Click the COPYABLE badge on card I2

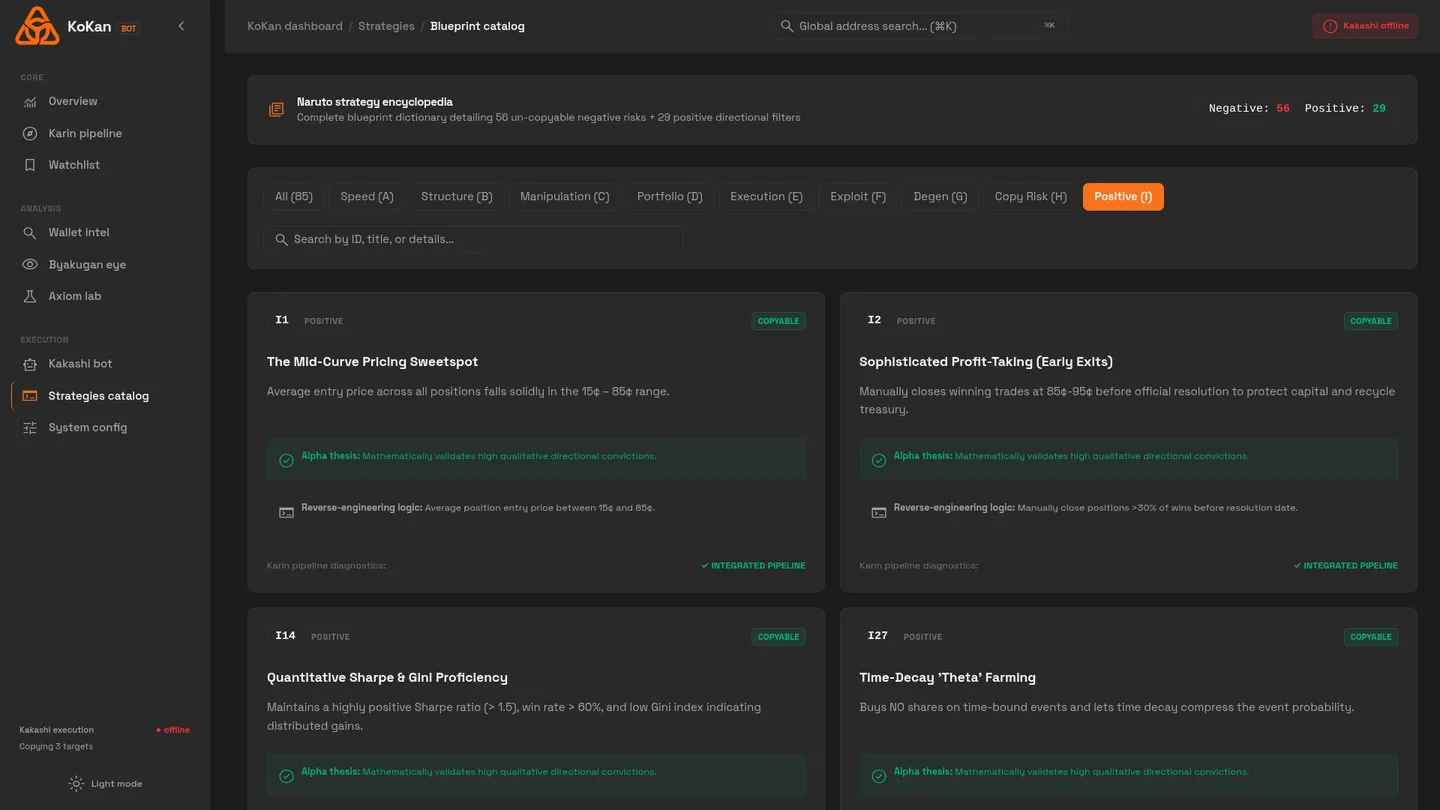tap(1371, 321)
